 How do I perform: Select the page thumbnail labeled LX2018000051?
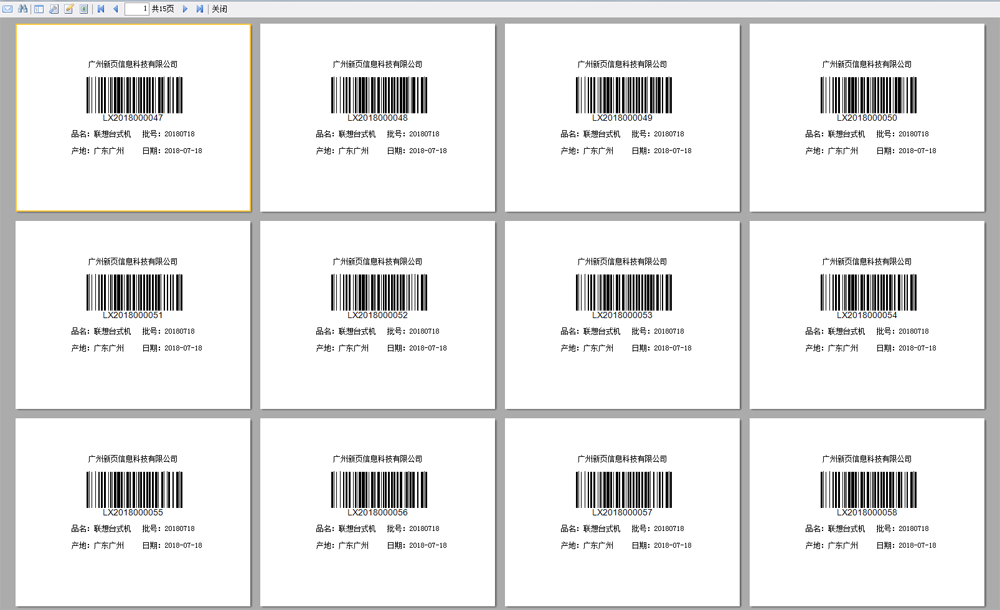click(133, 315)
